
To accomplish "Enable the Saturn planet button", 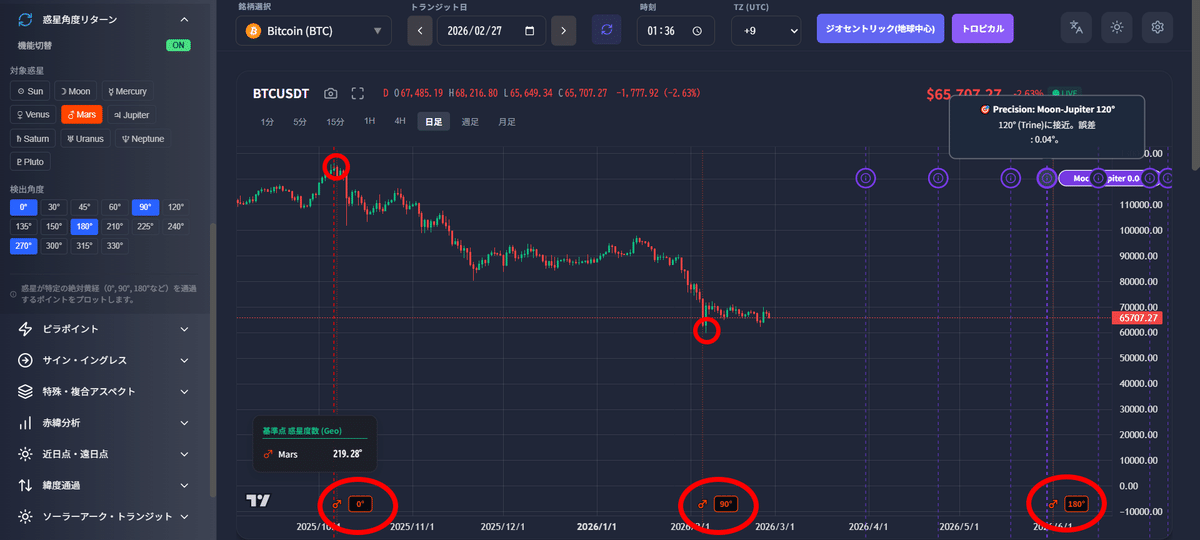I will coord(33,139).
